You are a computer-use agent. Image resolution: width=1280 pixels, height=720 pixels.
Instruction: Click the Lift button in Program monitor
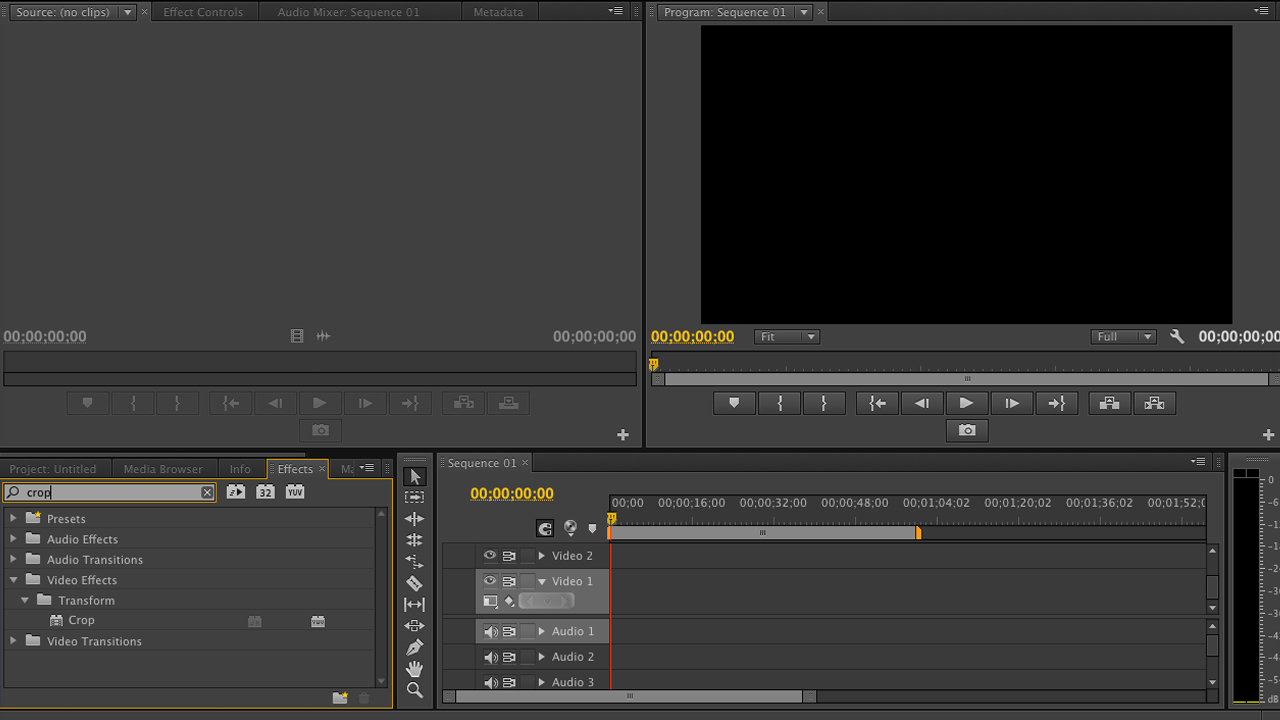pos(1109,403)
